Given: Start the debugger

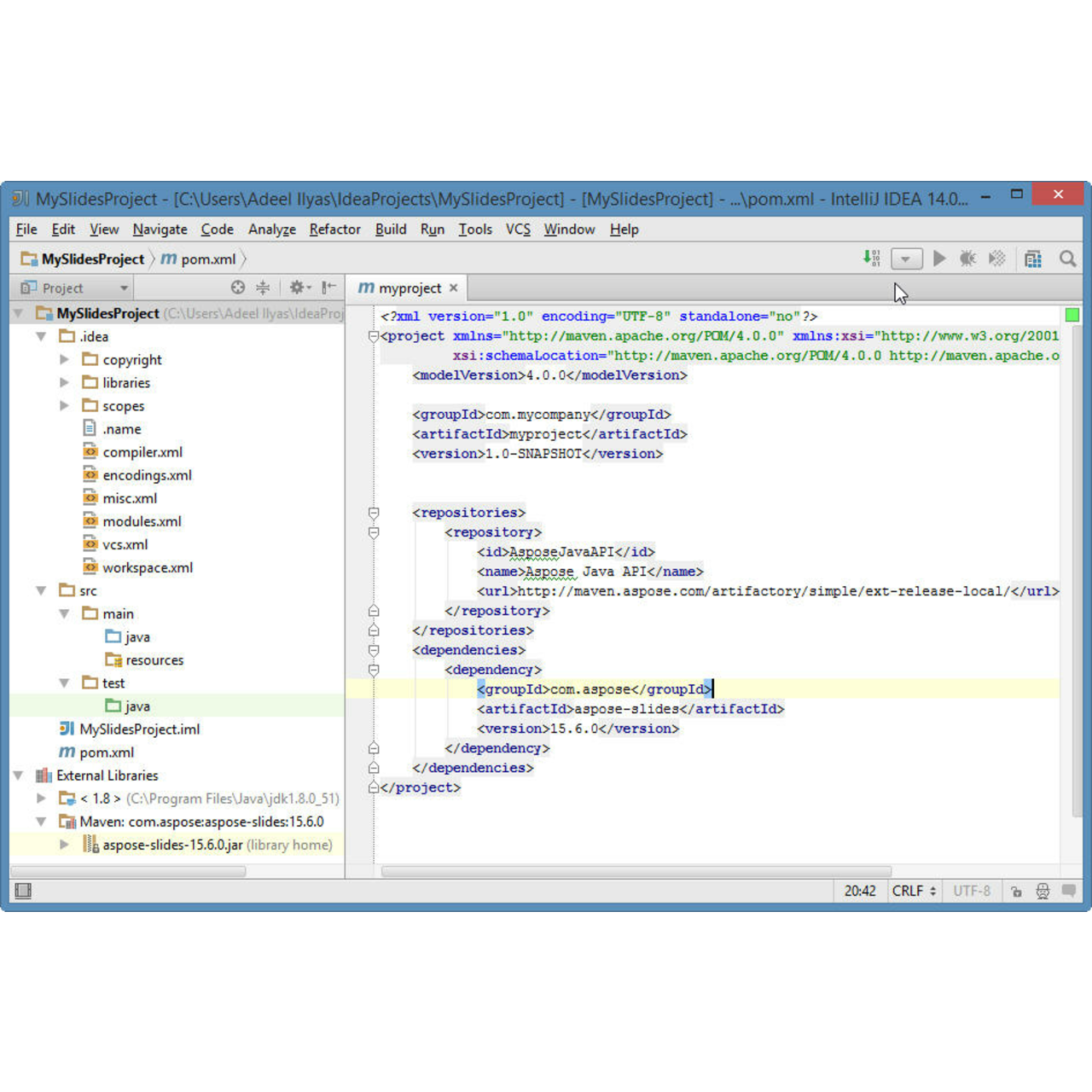Looking at the screenshot, I should coord(968,258).
